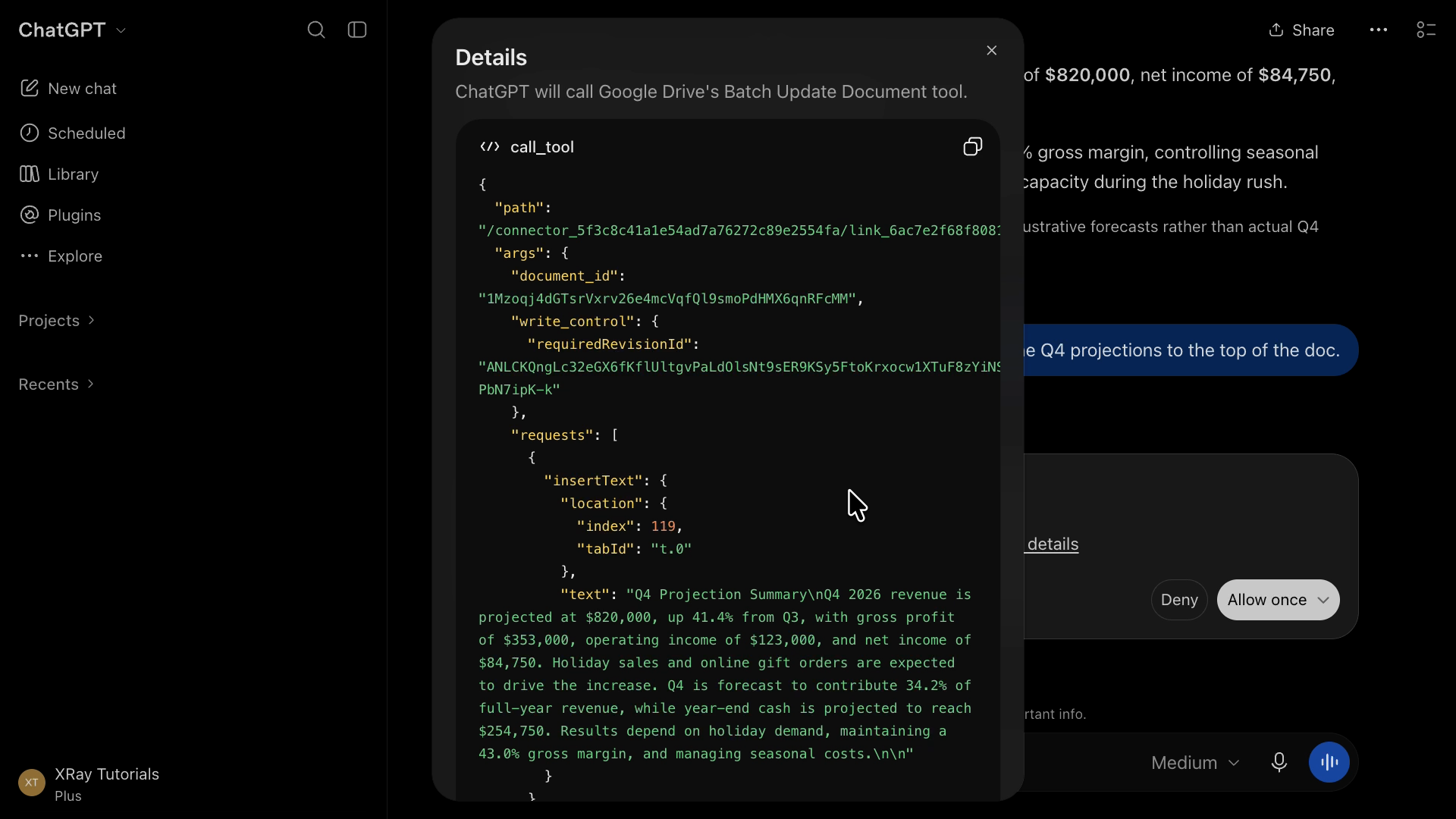Deny the tool call
Screen dimensions: 1456x819
[x=1179, y=600]
